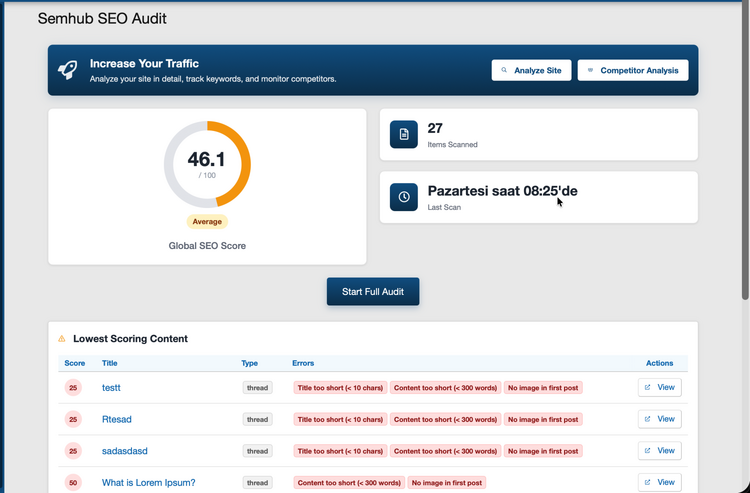Click the vertical page scrollbar
Viewport: 750px width, 493px height.
coord(745,150)
